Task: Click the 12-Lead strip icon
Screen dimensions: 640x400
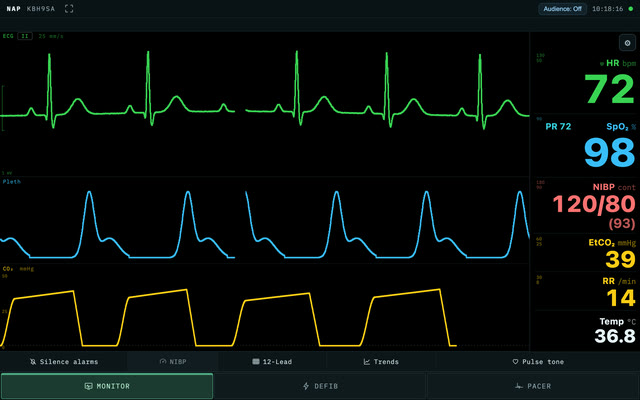Action: (x=256, y=362)
